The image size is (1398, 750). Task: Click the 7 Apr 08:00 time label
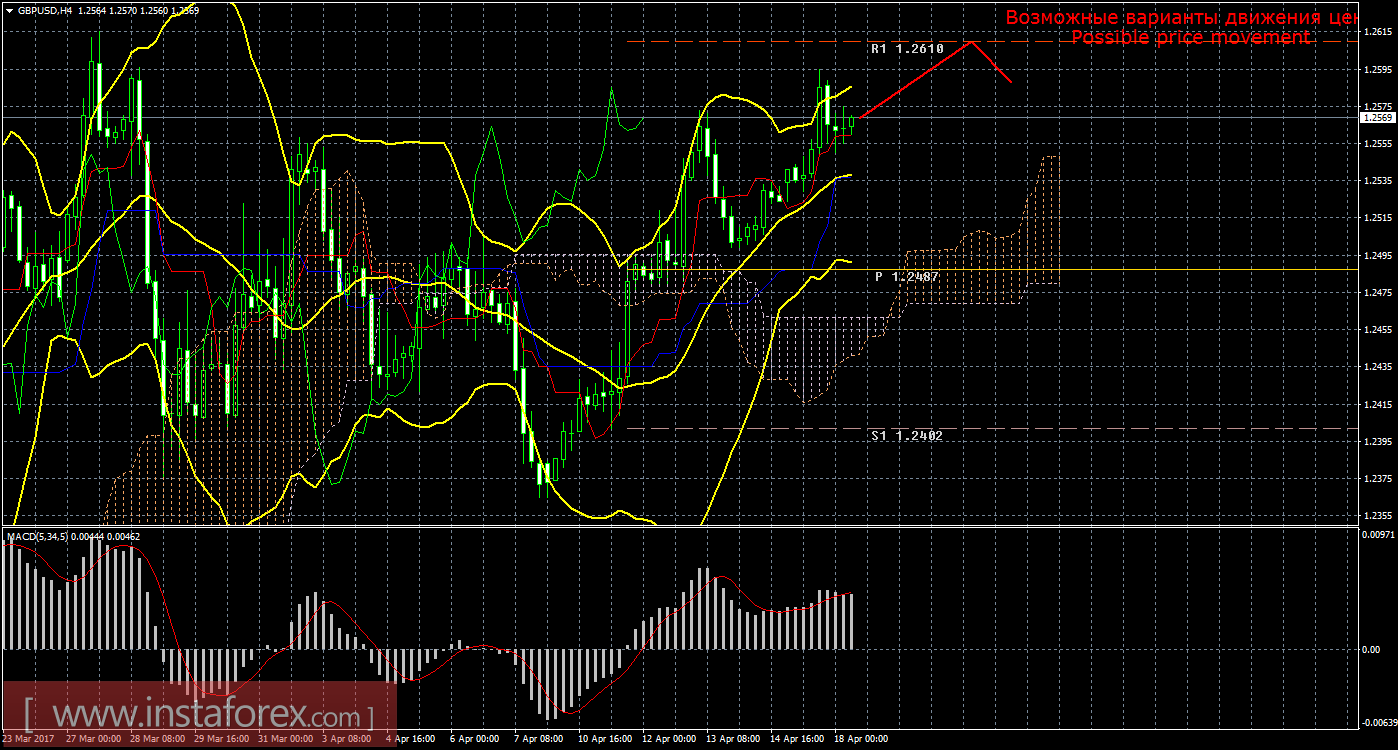tap(538, 739)
